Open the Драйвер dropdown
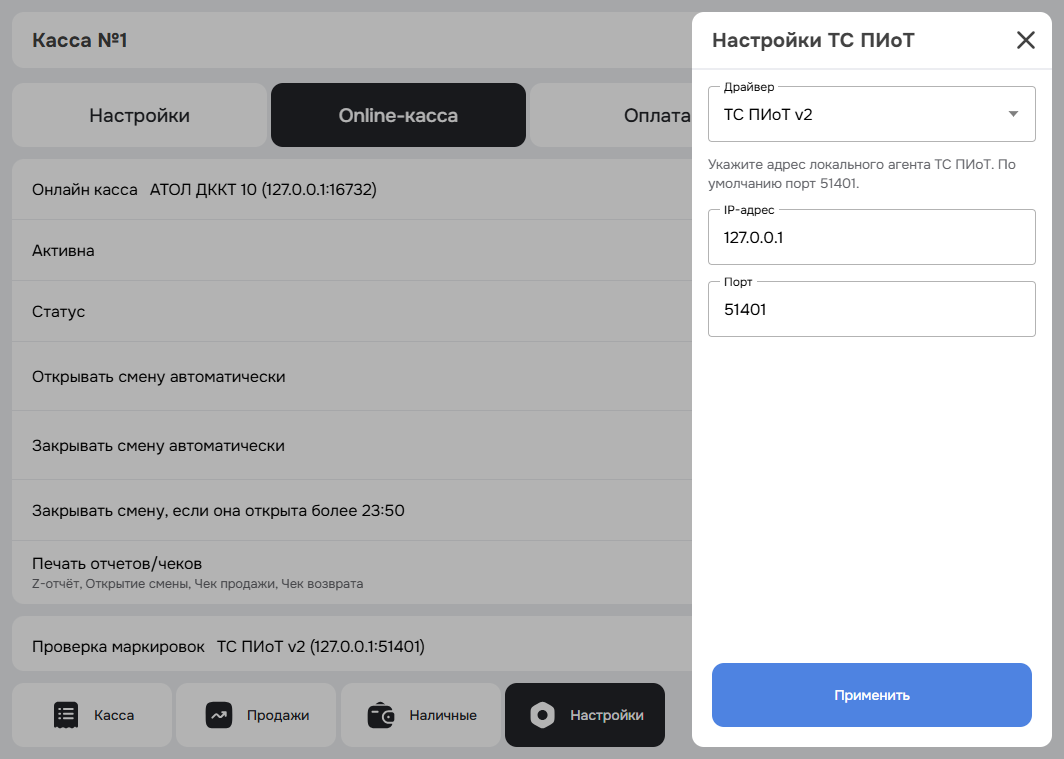The image size is (1064, 759). tap(871, 114)
